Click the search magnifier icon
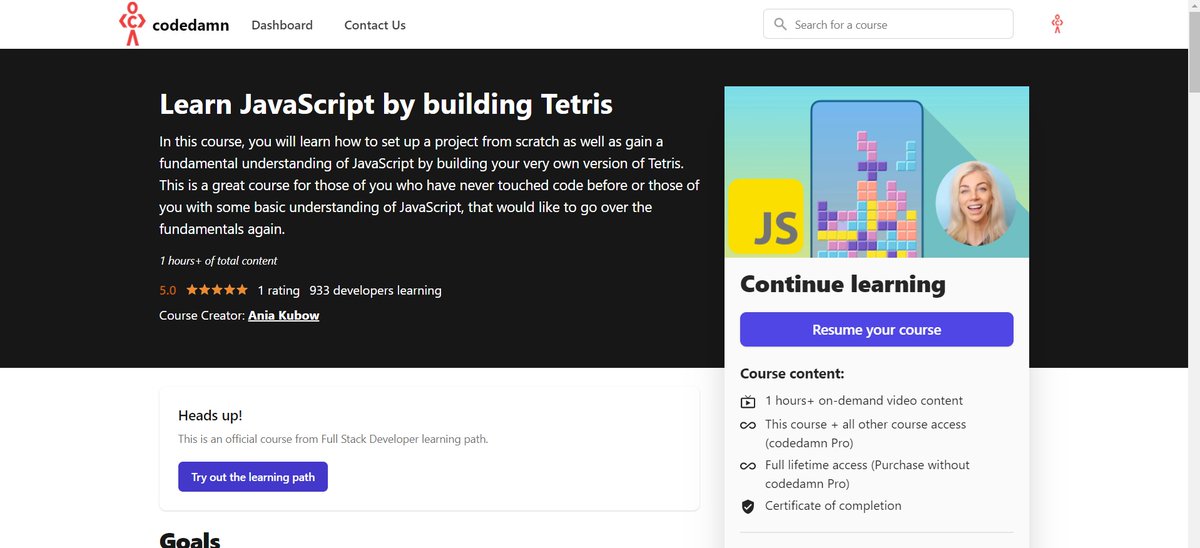1200x548 pixels. (780, 25)
